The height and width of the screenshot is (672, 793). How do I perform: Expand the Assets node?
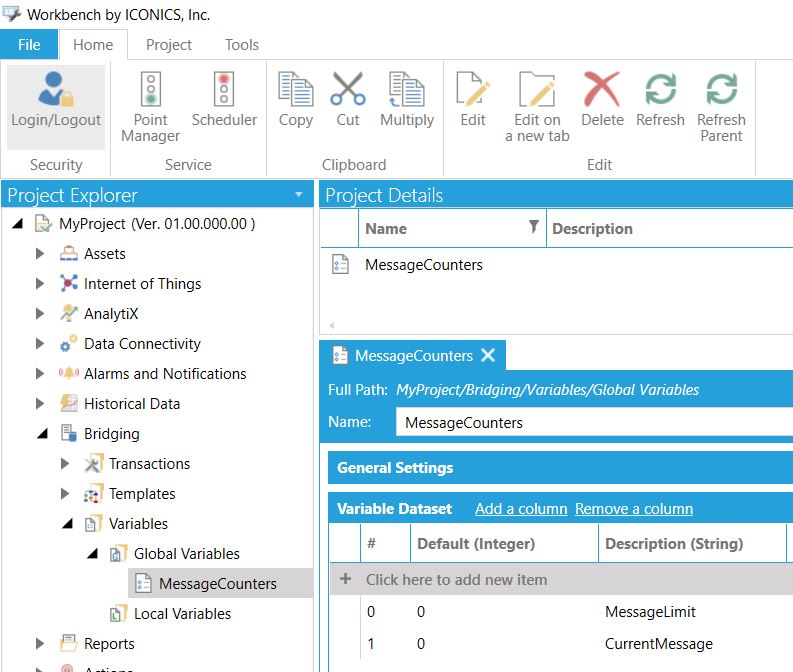coord(40,253)
